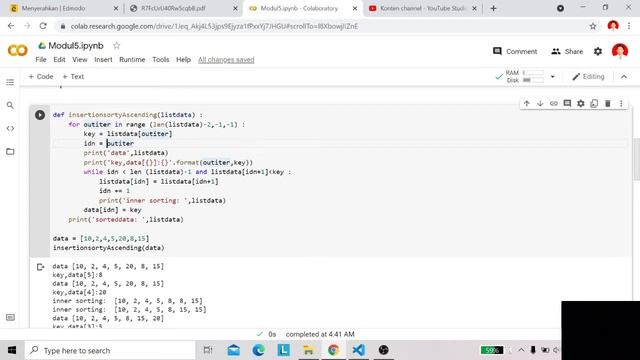This screenshot has height=360, width=640.
Task: Open the Runtime menu
Action: pyautogui.click(x=132, y=60)
